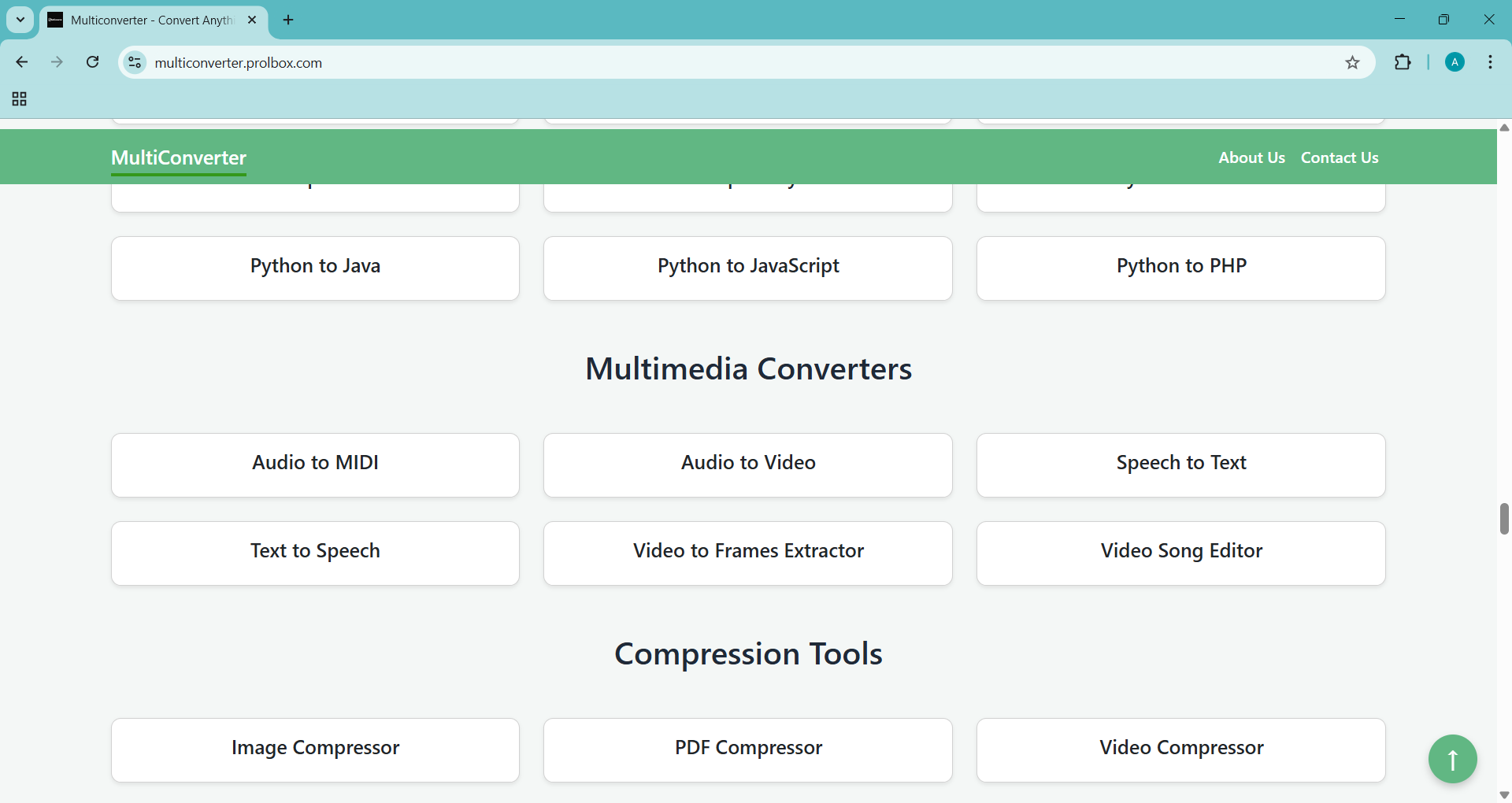The height and width of the screenshot is (803, 1512).
Task: Bookmark this page with the star icon
Action: [x=1352, y=63]
